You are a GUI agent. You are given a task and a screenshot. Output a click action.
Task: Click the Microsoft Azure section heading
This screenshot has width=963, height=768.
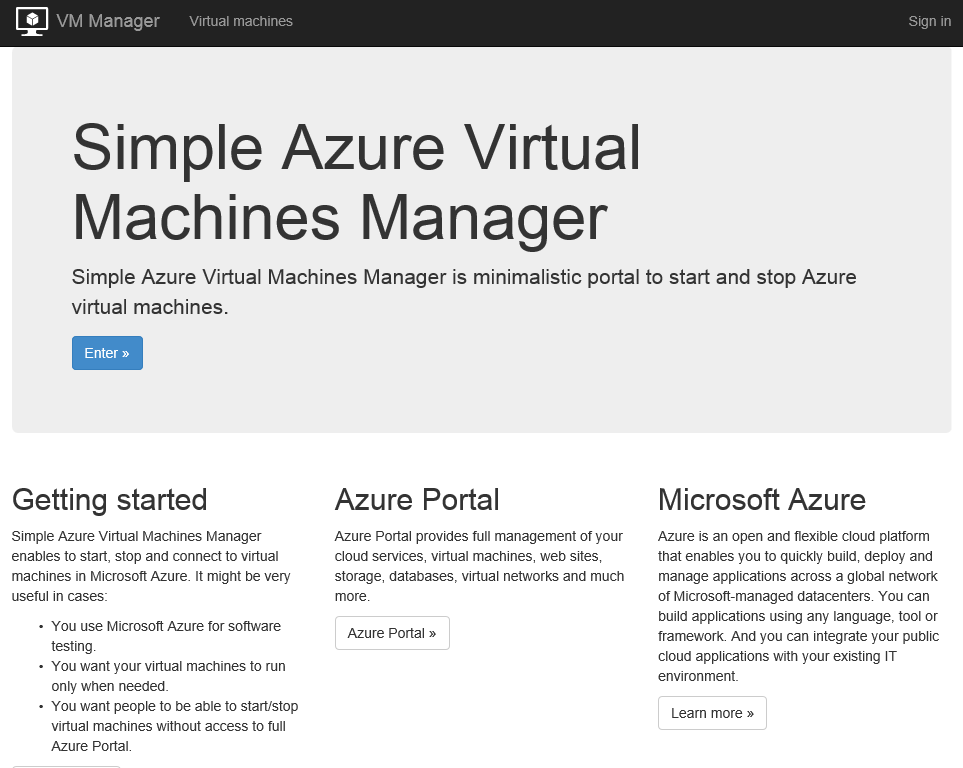[762, 500]
